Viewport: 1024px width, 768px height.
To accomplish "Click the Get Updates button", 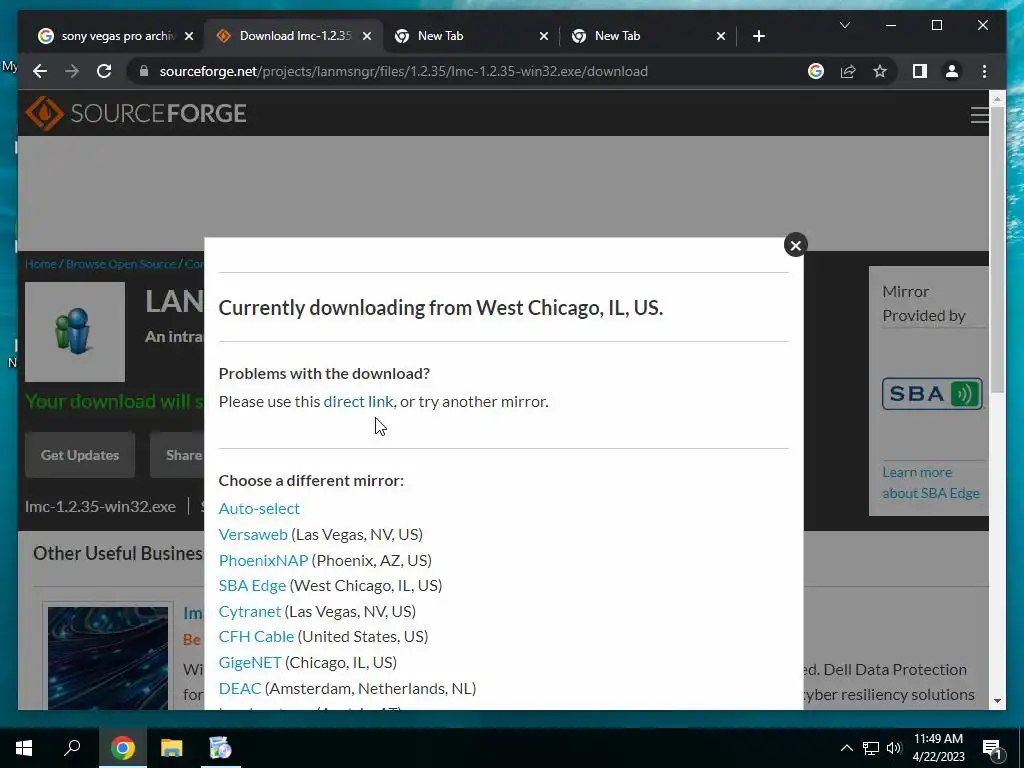I will point(80,455).
